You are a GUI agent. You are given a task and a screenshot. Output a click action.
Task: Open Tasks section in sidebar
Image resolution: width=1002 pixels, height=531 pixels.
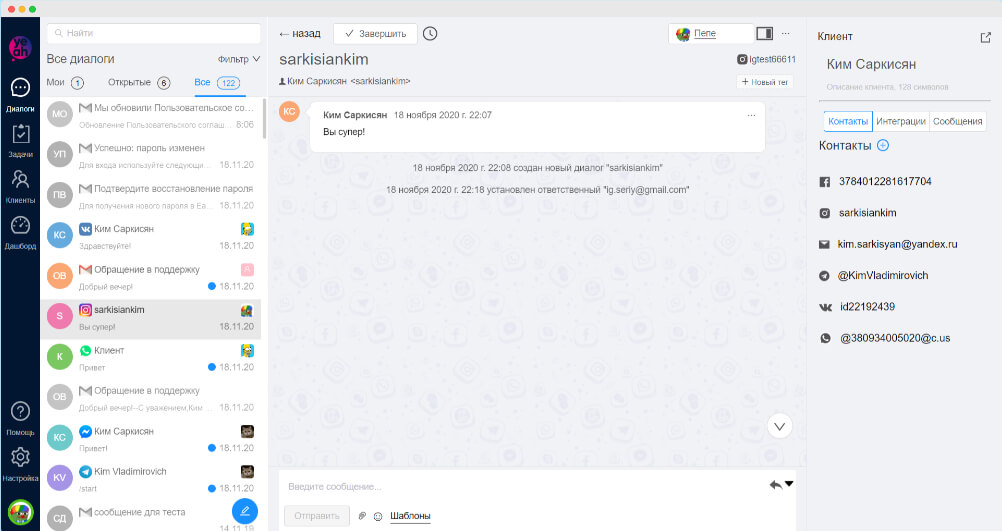(20, 141)
